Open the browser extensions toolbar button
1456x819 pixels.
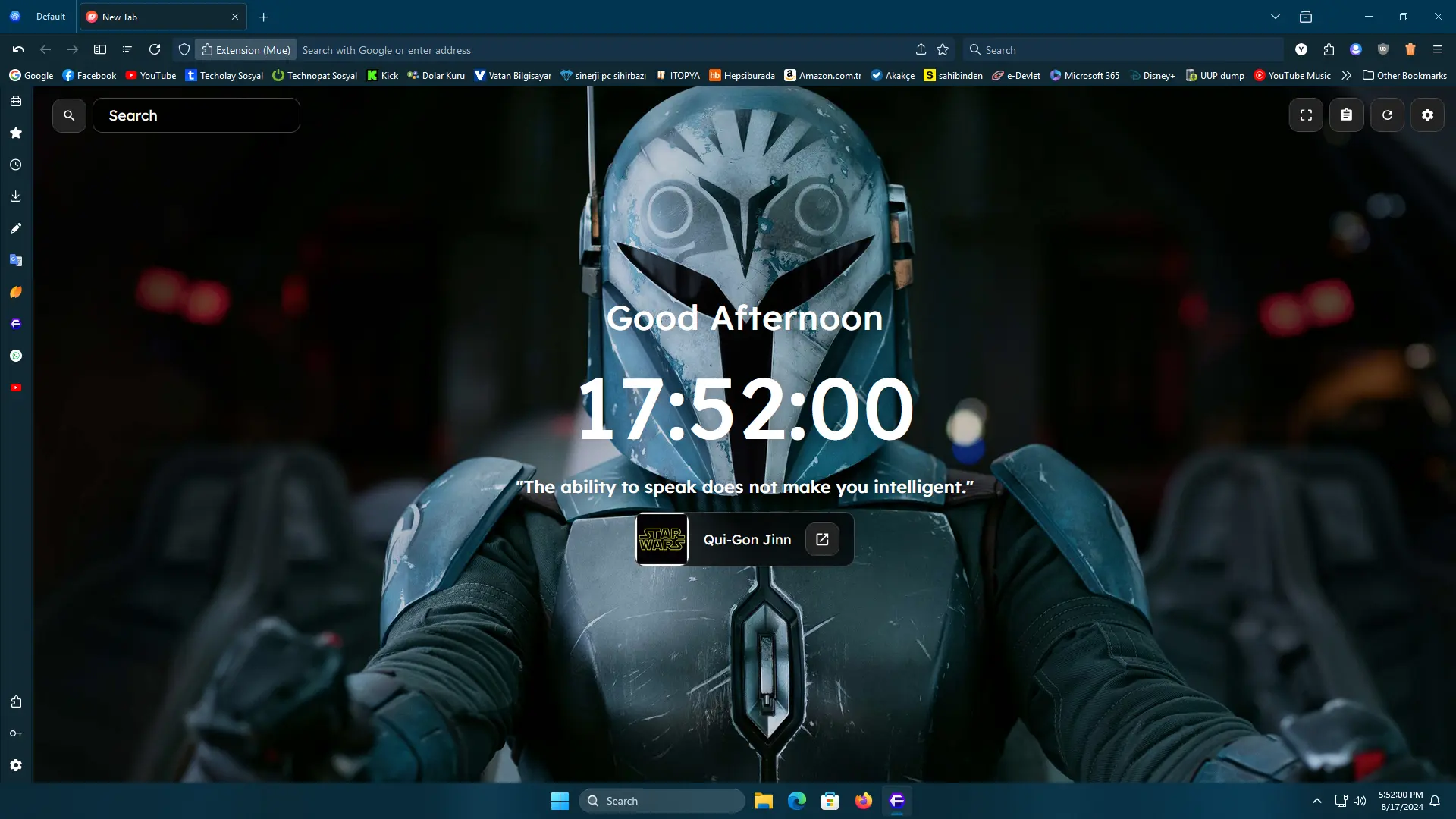click(x=1329, y=49)
